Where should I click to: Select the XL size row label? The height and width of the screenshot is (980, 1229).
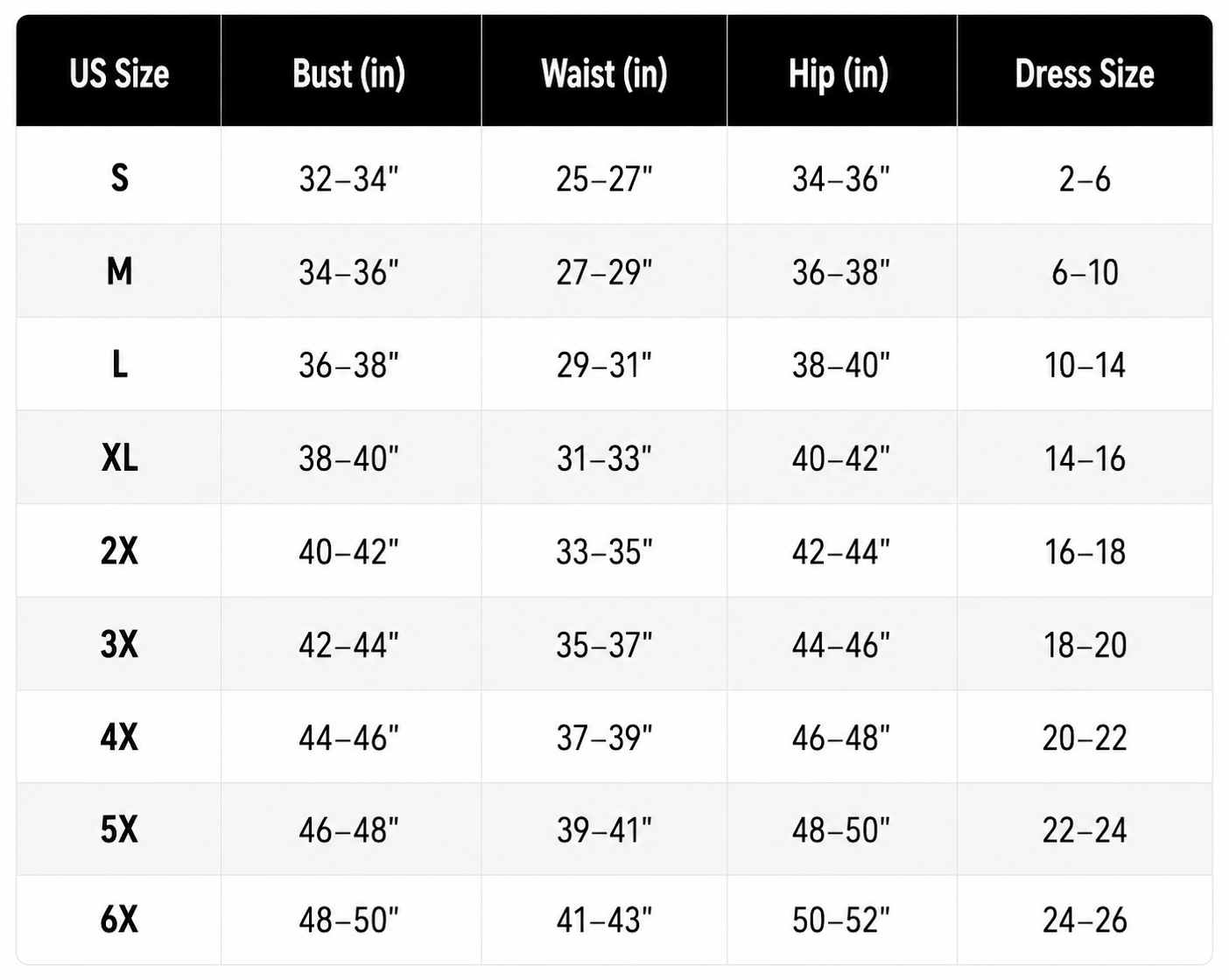click(119, 457)
